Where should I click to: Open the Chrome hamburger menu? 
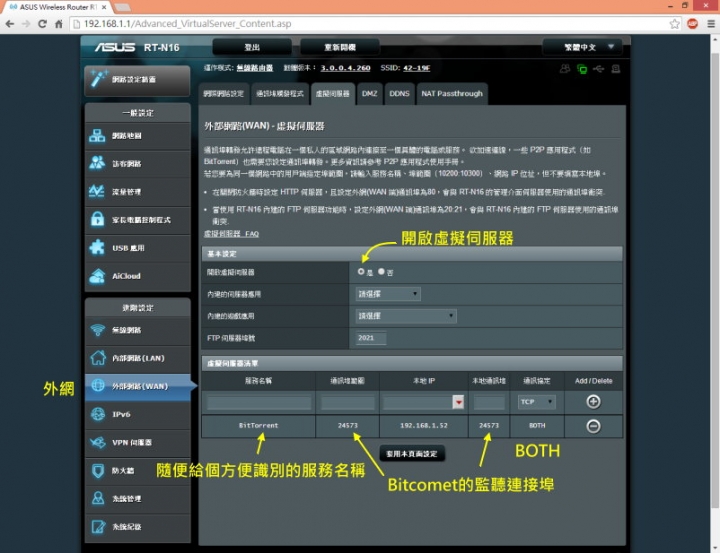click(x=711, y=24)
